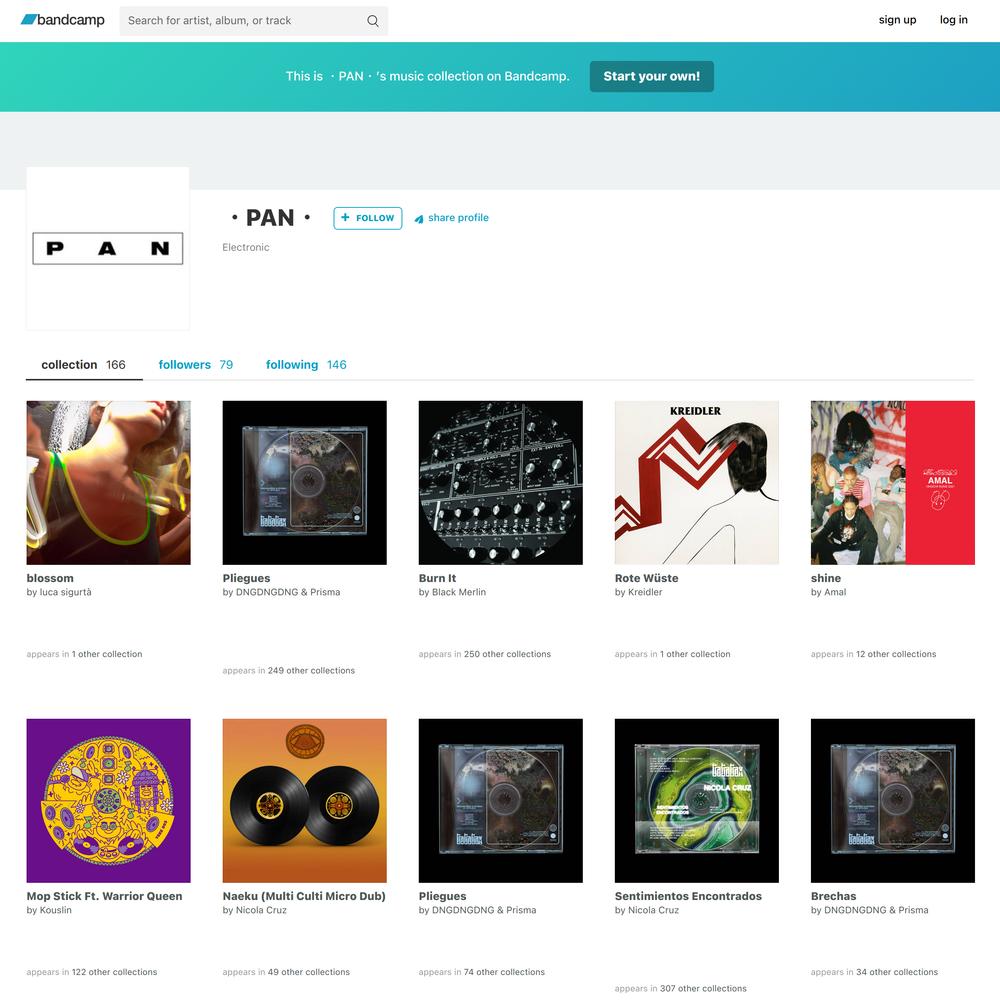Open the Black Merlin artist link
1000x1000 pixels.
pos(459,592)
